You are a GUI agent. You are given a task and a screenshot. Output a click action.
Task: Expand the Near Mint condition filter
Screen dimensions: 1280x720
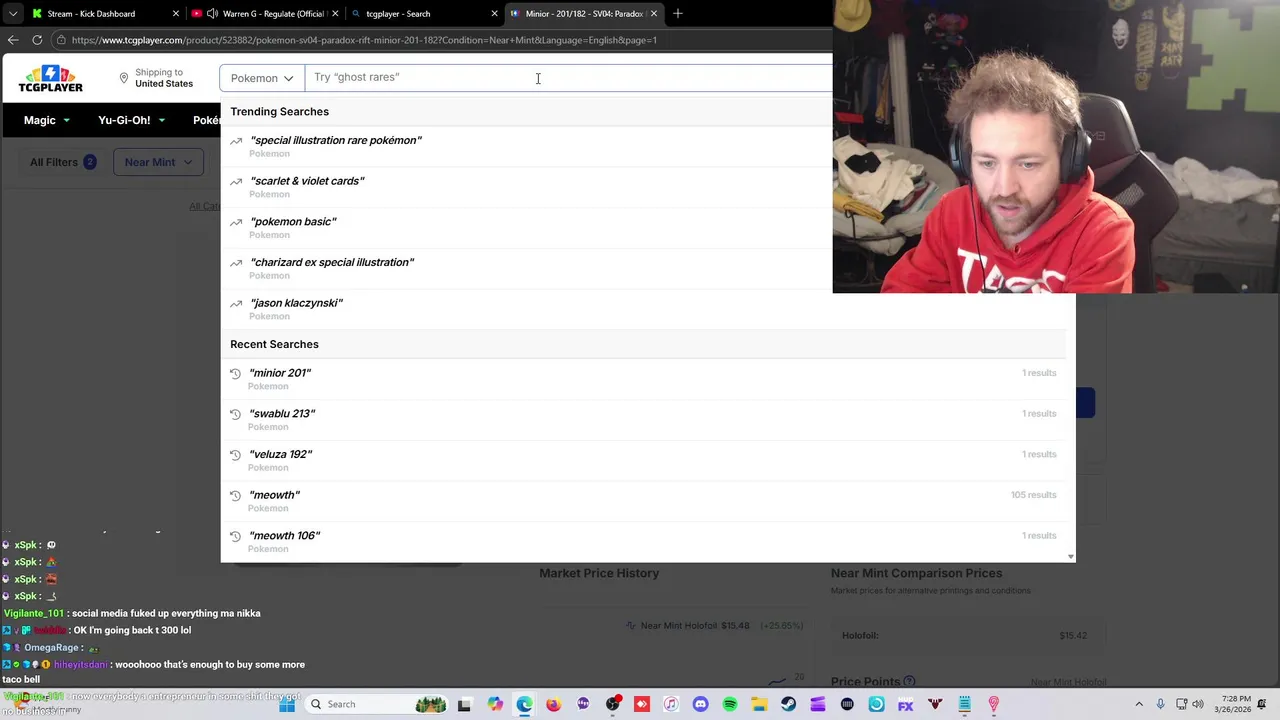pyautogui.click(x=158, y=162)
